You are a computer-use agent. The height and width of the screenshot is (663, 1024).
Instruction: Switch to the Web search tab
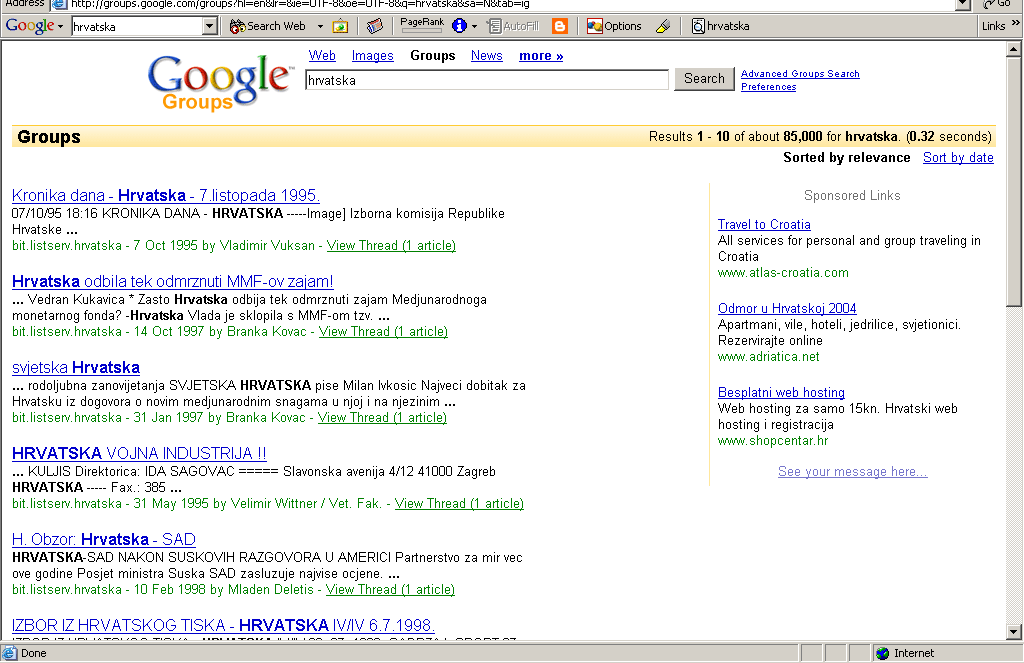tap(322, 56)
